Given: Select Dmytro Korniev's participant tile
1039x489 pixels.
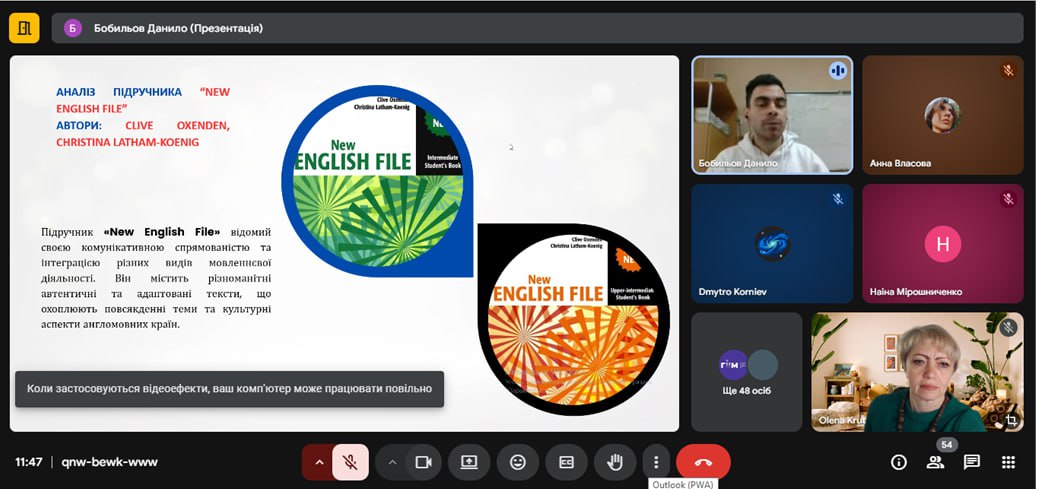Looking at the screenshot, I should [x=772, y=243].
